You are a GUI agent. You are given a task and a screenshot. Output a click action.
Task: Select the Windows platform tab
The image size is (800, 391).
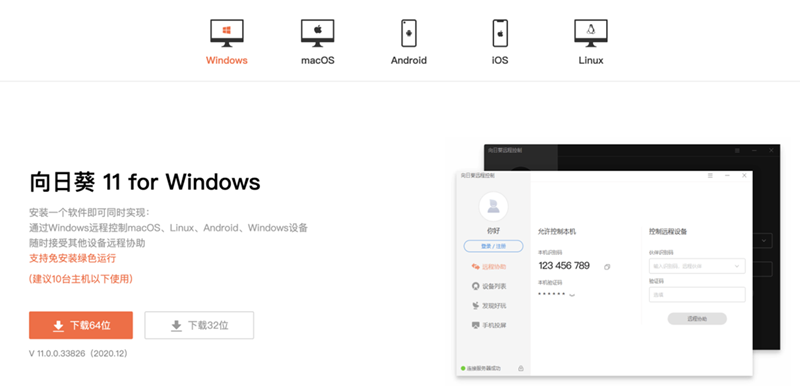tap(227, 42)
